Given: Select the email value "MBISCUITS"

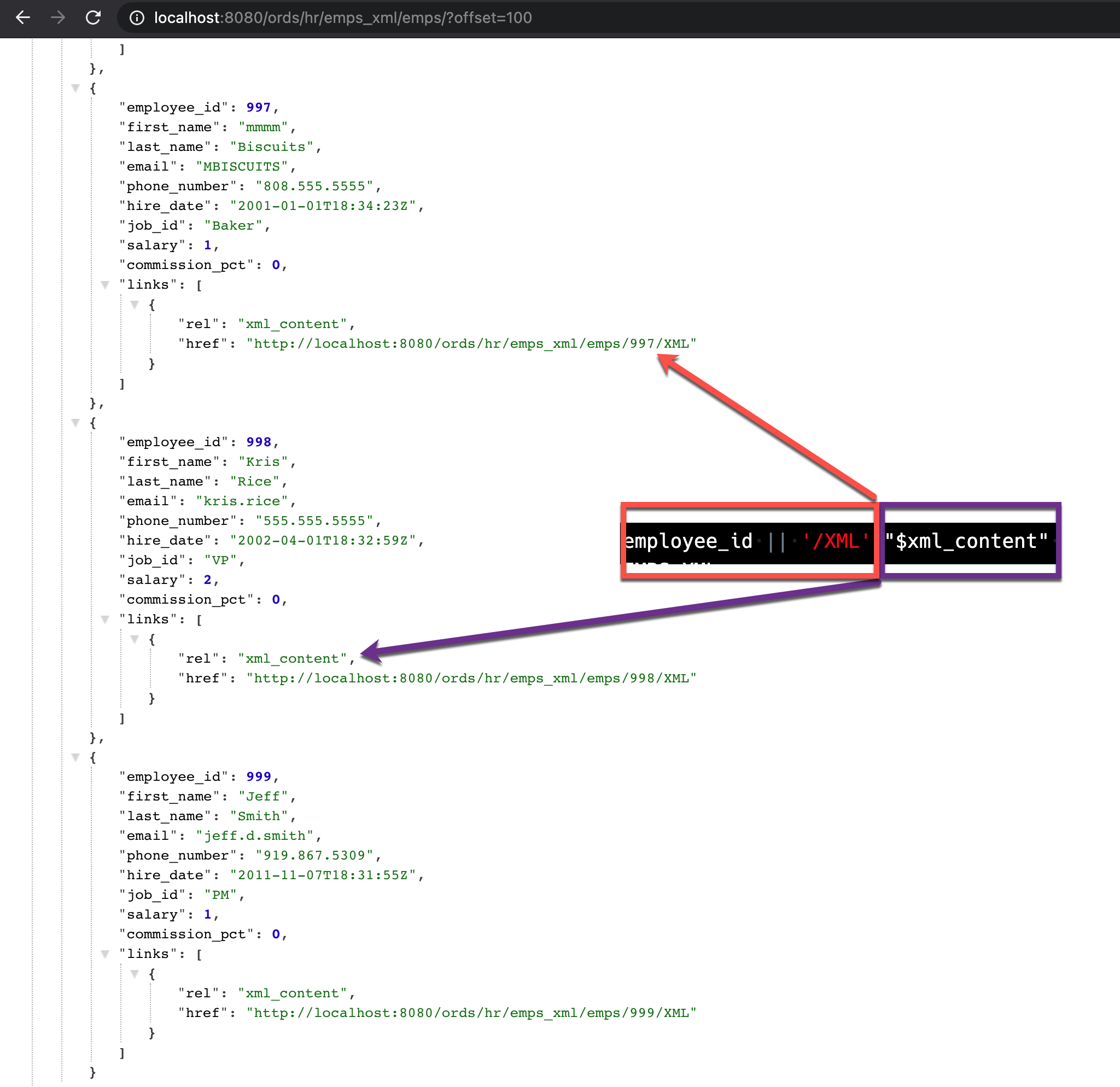Looking at the screenshot, I should point(242,167).
